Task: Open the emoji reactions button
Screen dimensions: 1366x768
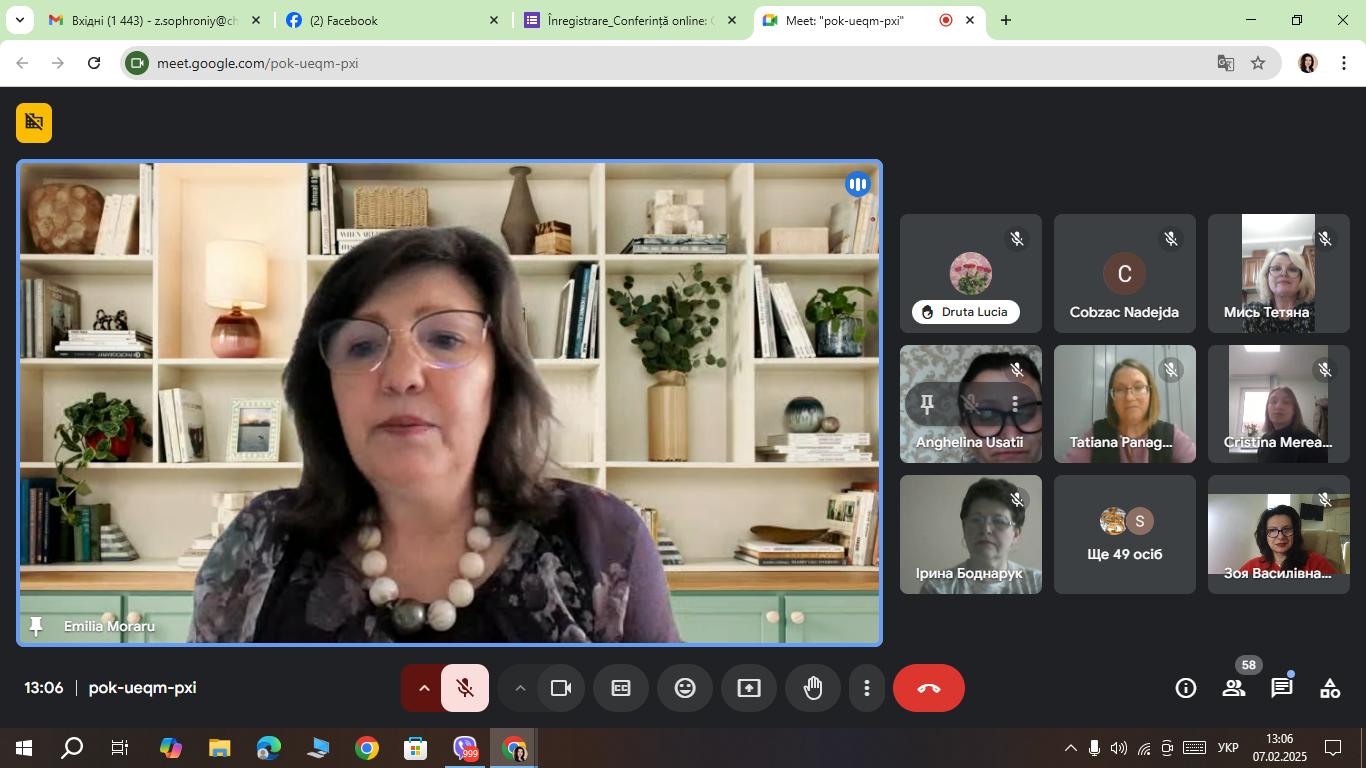Action: 685,688
